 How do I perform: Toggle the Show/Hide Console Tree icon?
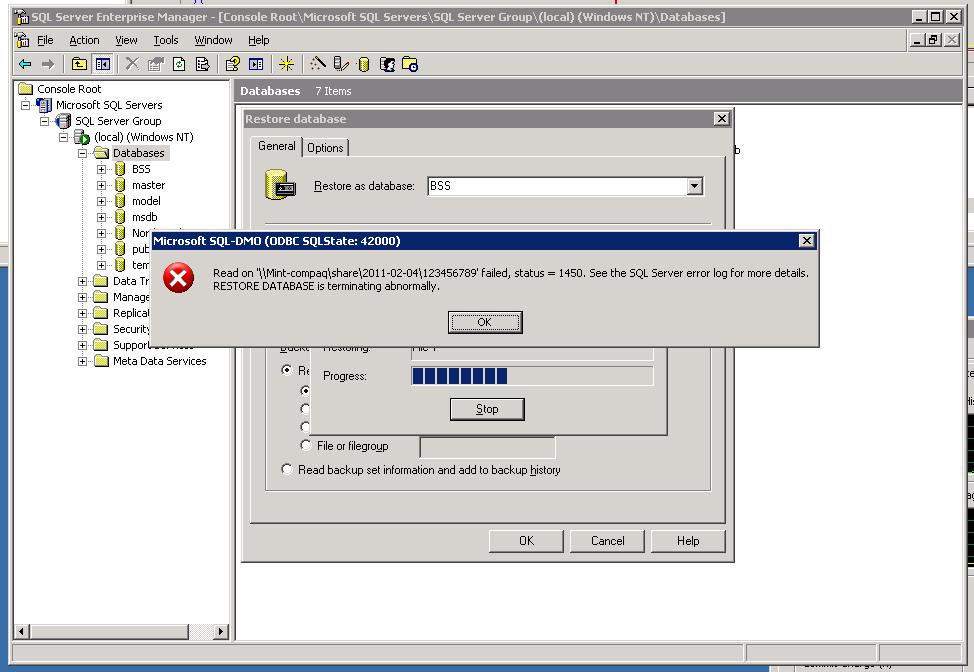(x=102, y=64)
